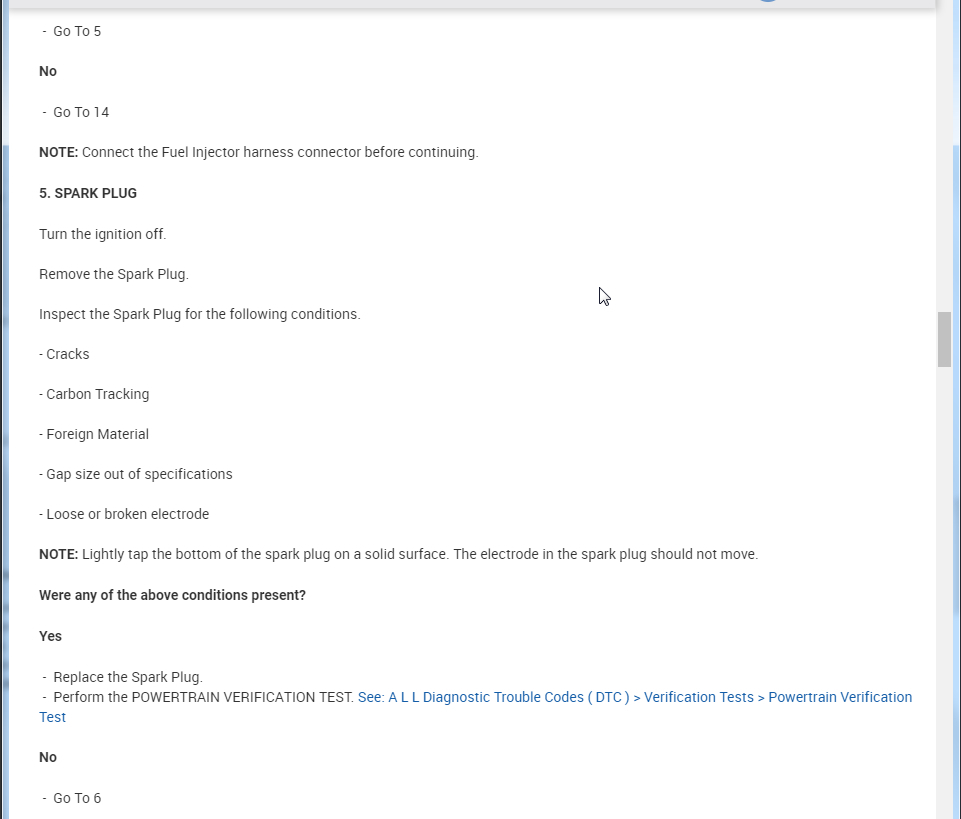Click the '5. SPARK PLUG' heading
Image resolution: width=961 pixels, height=819 pixels.
pyautogui.click(x=88, y=193)
